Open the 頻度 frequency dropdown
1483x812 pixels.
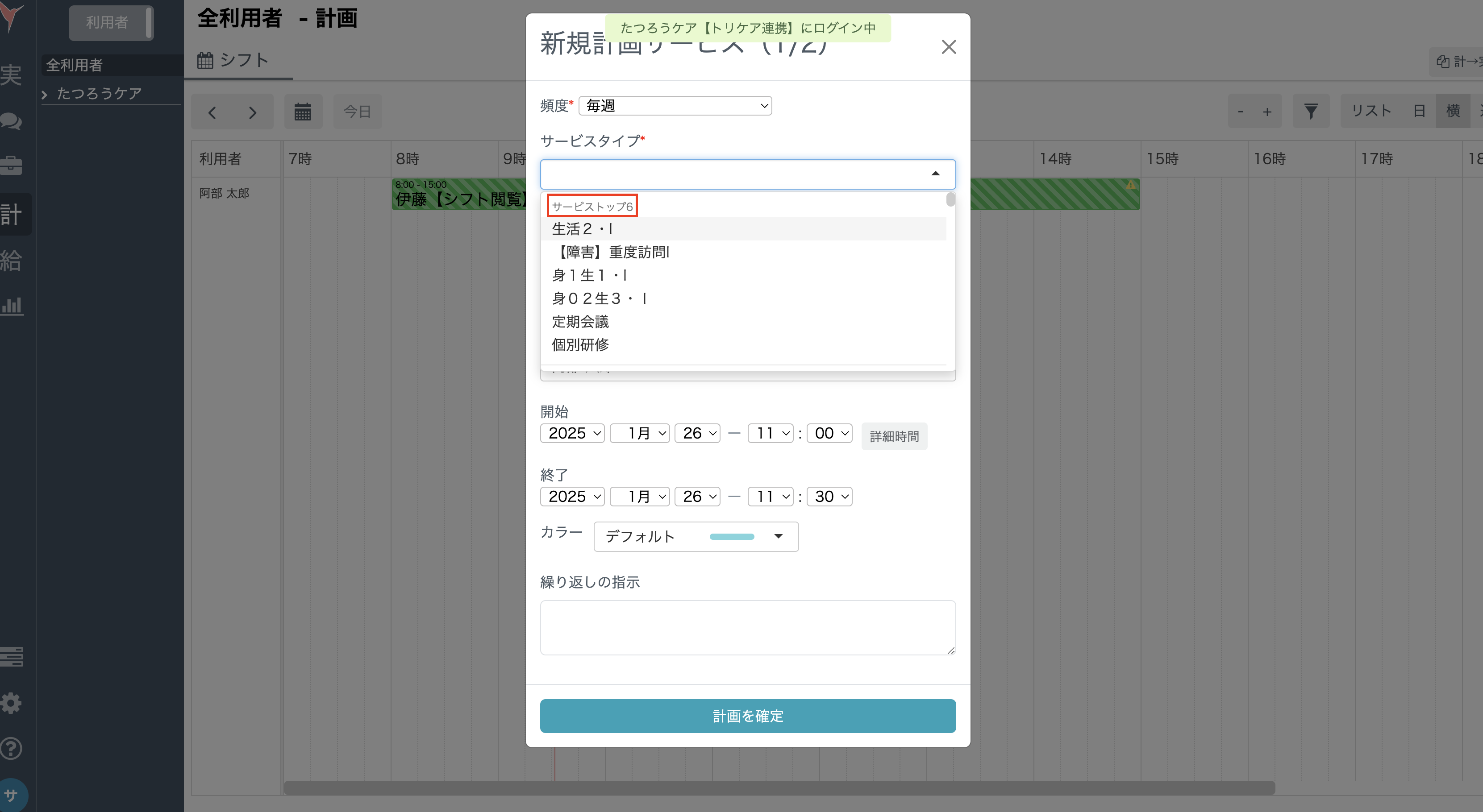675,105
